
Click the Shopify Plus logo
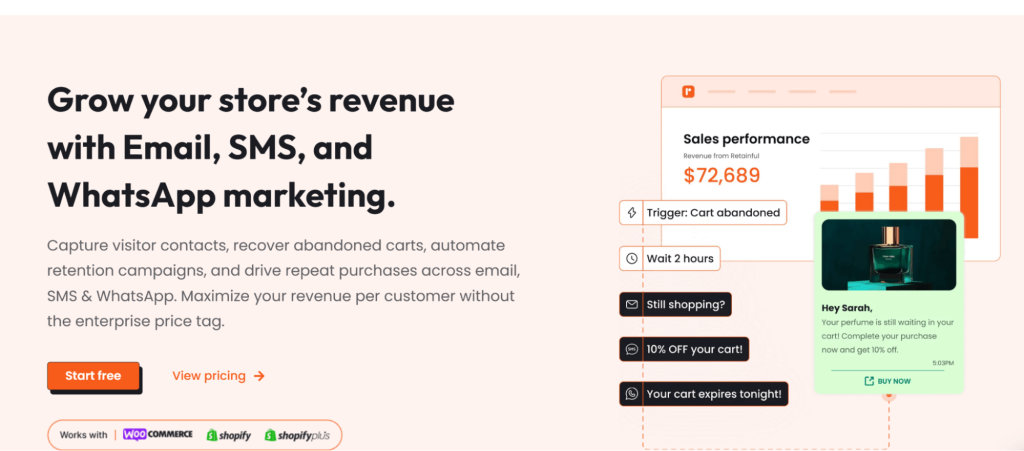point(298,435)
